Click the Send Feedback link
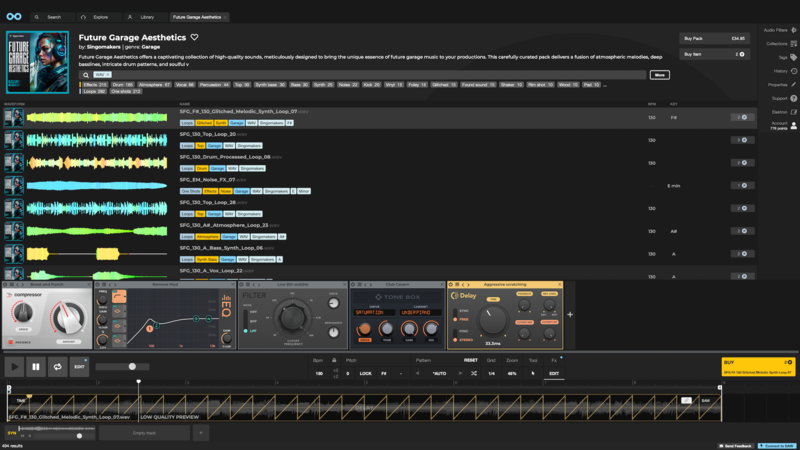 738,445
